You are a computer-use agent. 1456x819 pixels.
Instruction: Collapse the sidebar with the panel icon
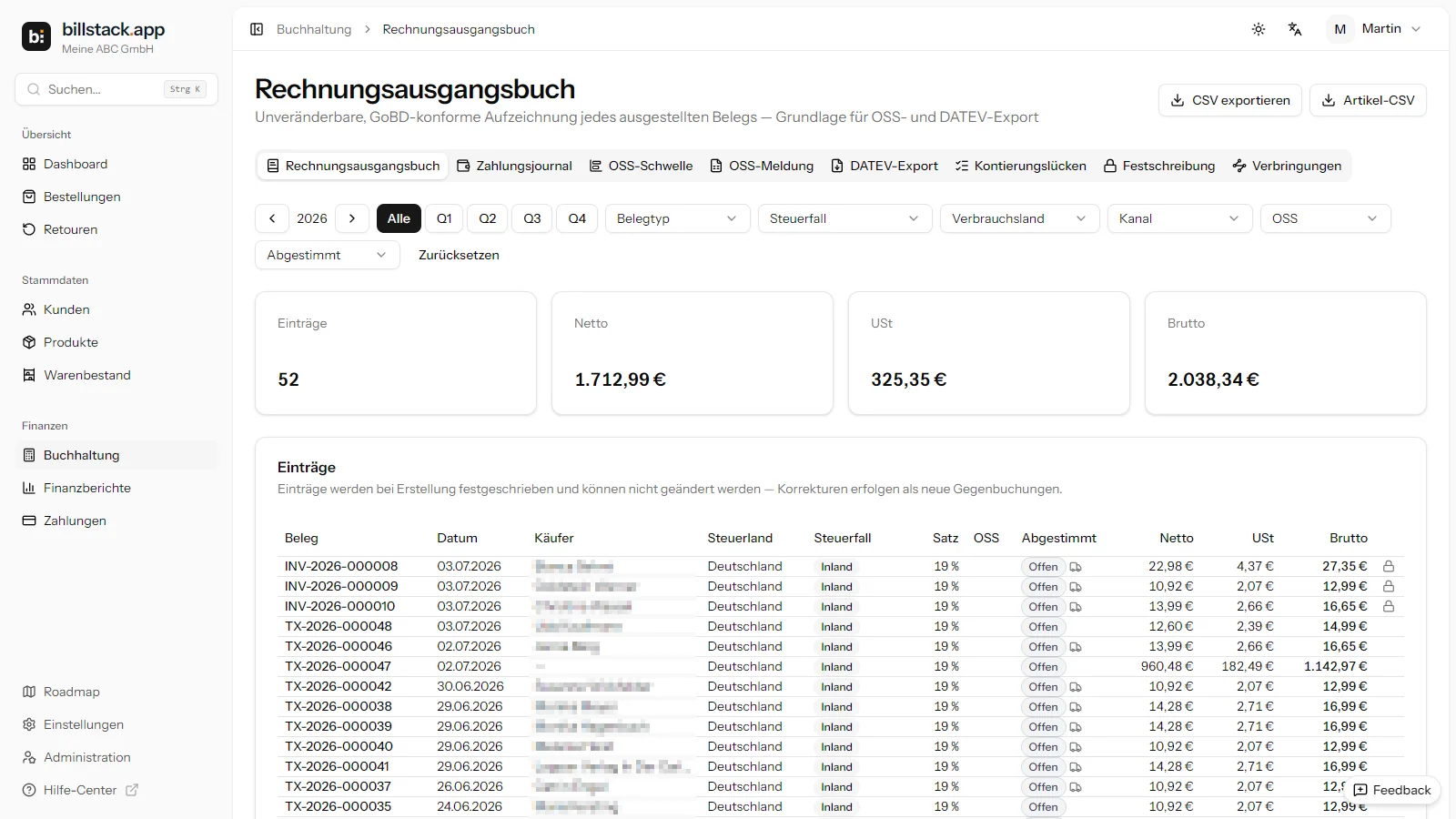coord(257,29)
